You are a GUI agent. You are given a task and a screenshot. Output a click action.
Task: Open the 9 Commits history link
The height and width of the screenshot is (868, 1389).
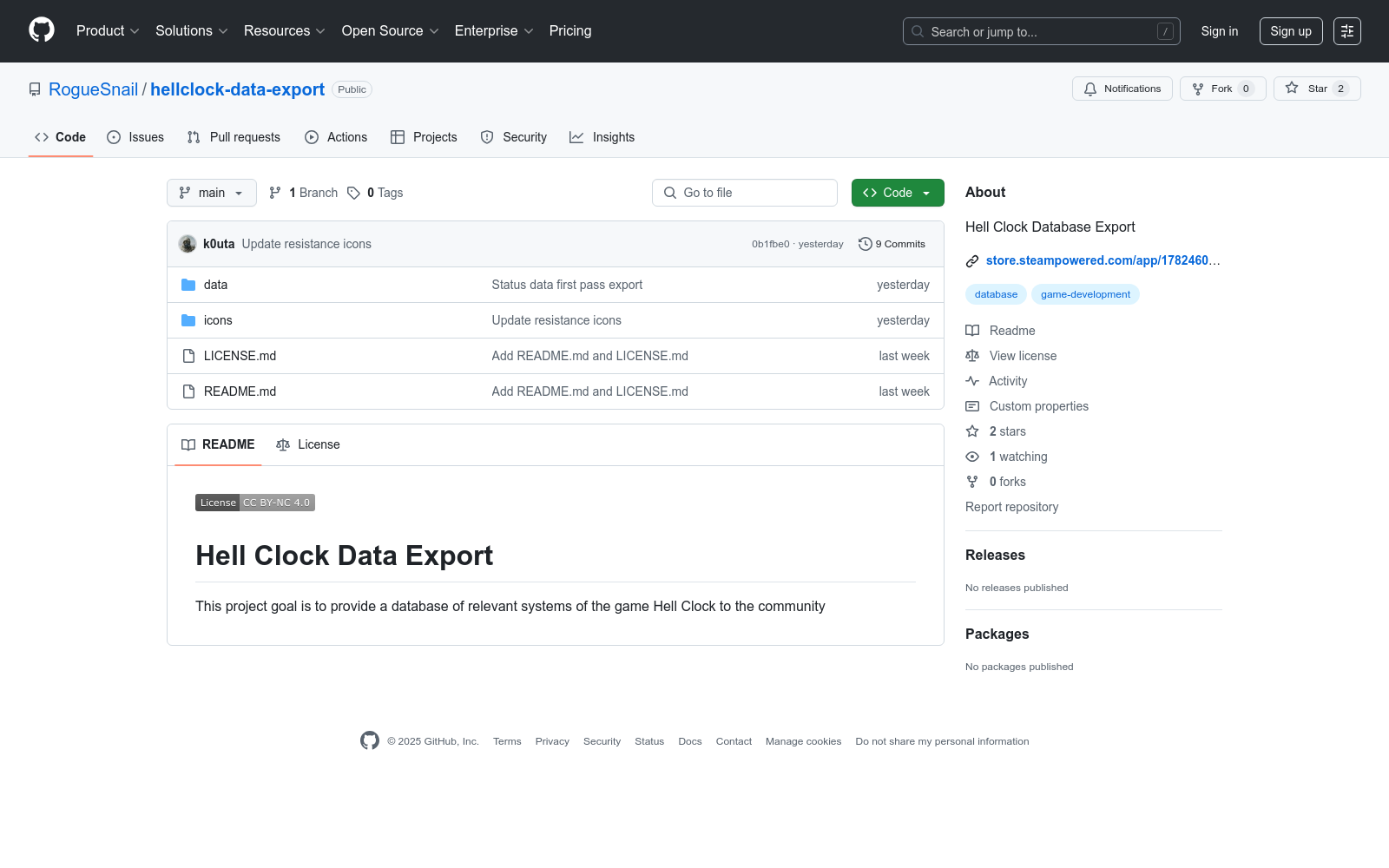pos(892,244)
